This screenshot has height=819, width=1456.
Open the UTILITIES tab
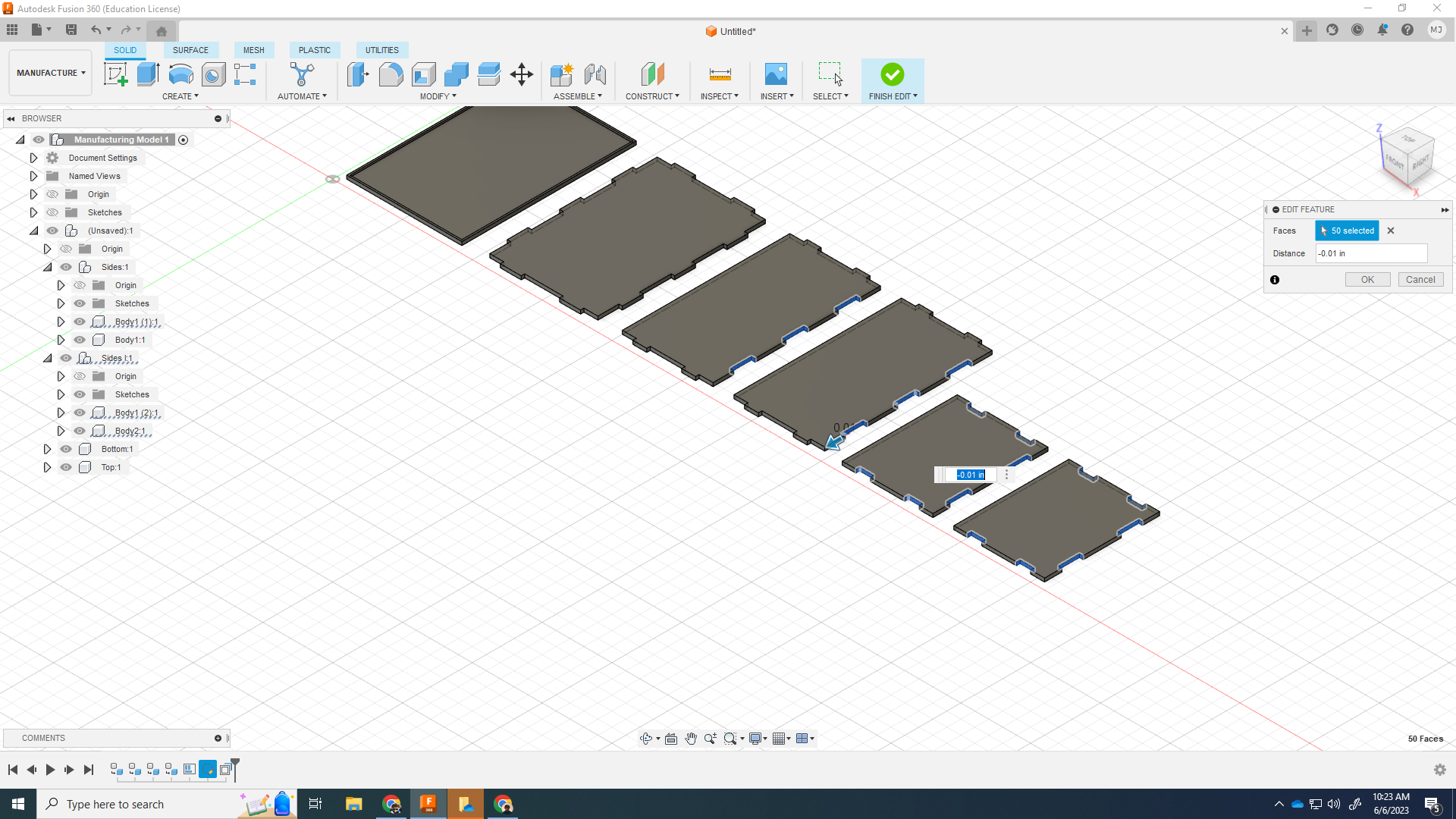click(381, 50)
